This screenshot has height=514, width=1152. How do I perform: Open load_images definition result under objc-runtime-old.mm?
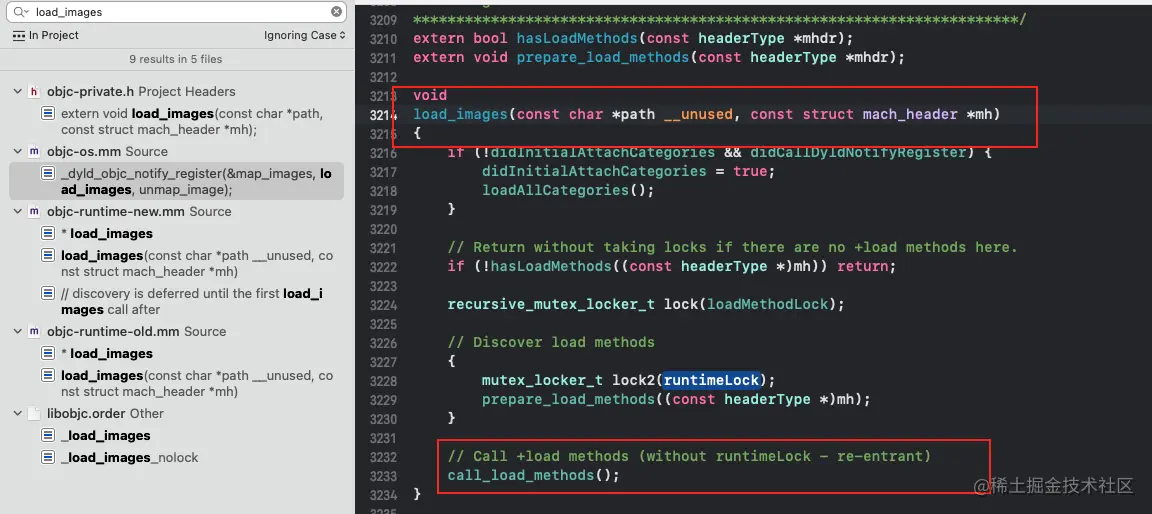click(x=197, y=383)
